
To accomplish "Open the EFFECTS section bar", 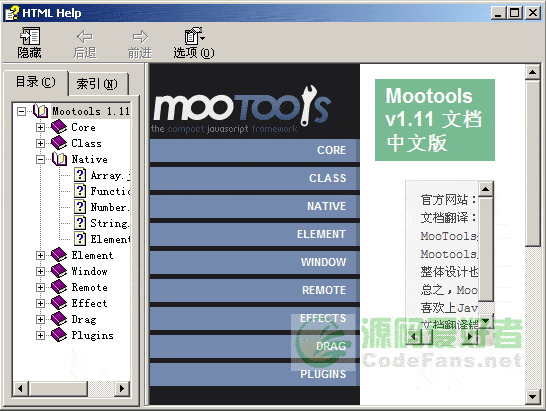I will tap(255, 318).
